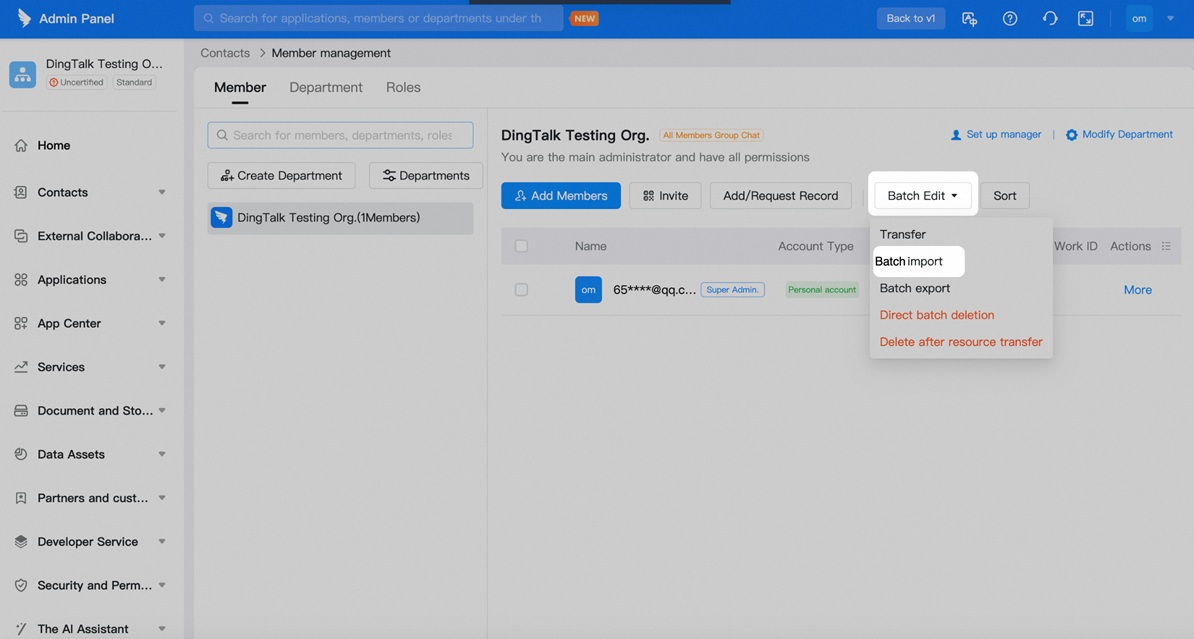Image resolution: width=1194 pixels, height=639 pixels.
Task: Open the More link in Actions column
Action: tap(1138, 290)
